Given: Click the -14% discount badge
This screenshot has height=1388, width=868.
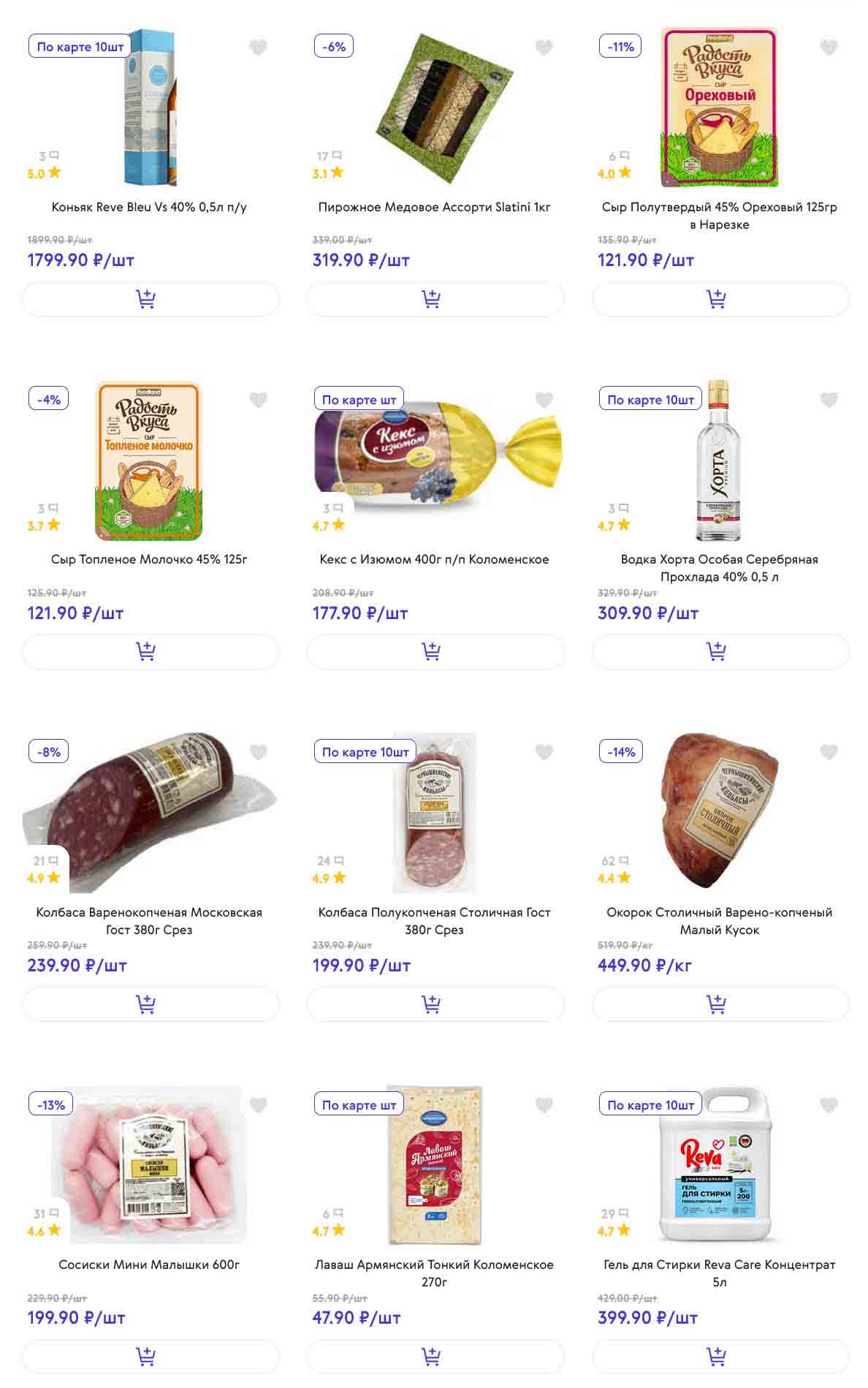Looking at the screenshot, I should 621,752.
